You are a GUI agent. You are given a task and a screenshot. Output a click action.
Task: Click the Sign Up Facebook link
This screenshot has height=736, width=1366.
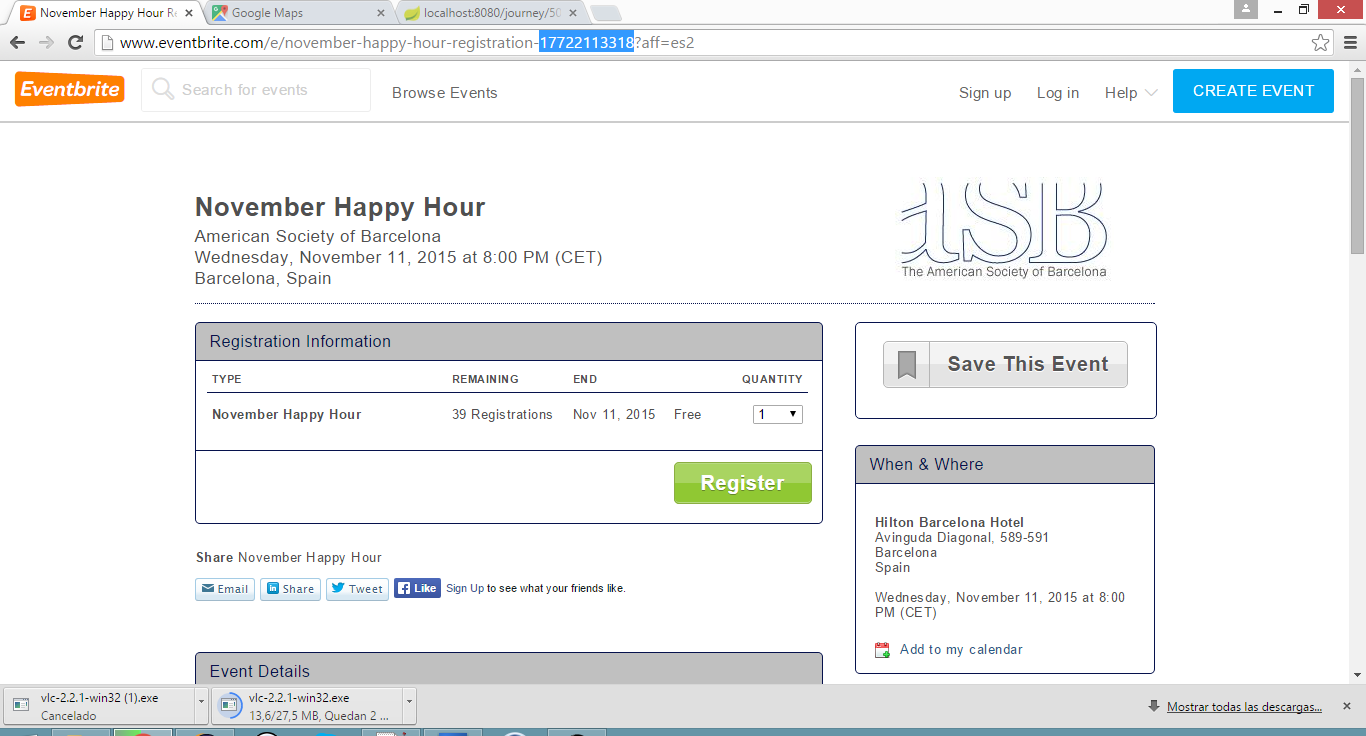465,588
